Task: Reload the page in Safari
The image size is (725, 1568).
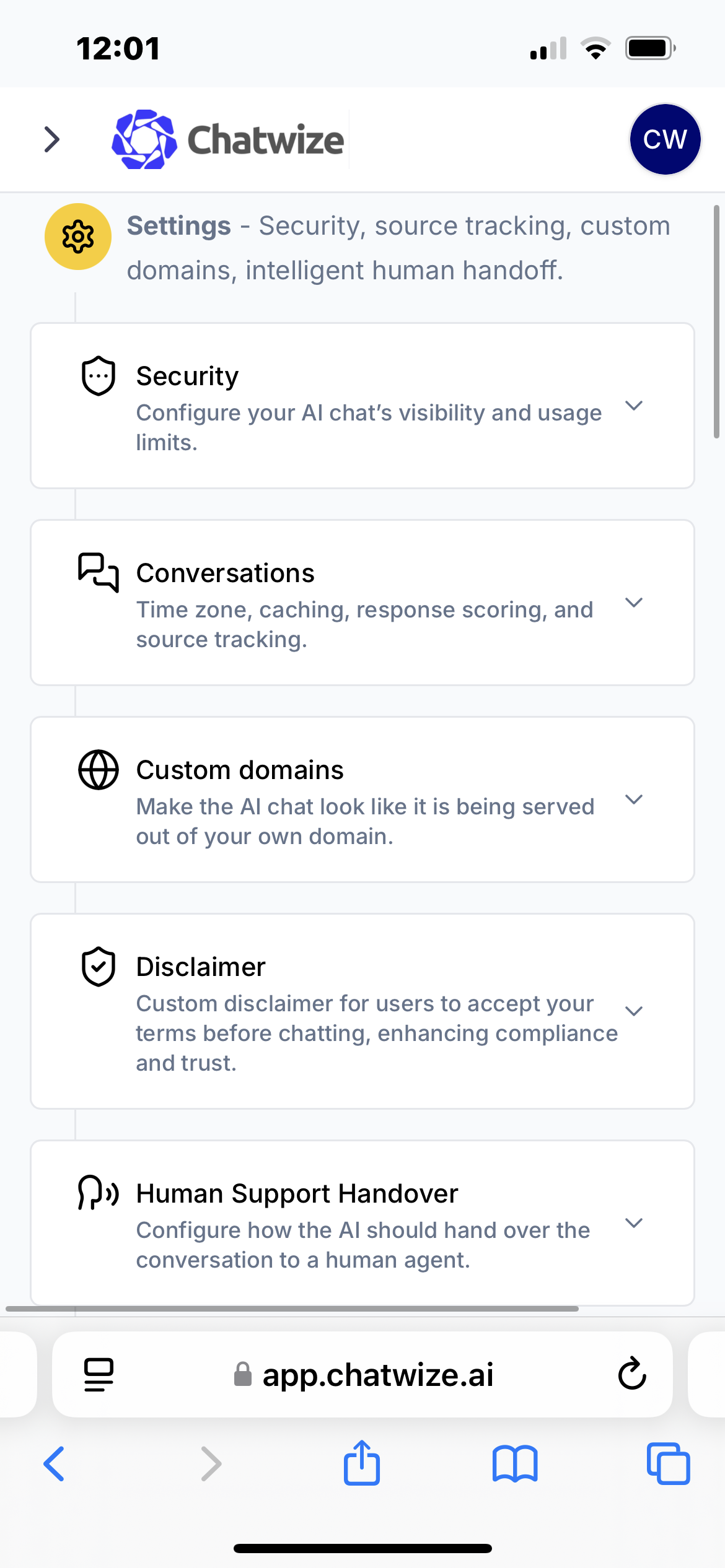Action: pyautogui.click(x=632, y=1374)
